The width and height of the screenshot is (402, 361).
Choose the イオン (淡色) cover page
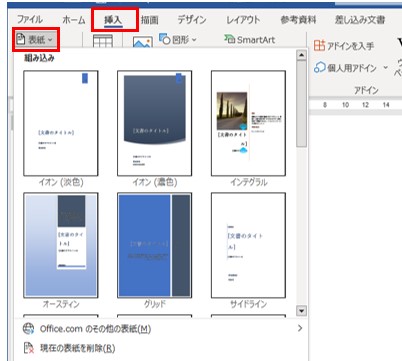[x=61, y=129]
